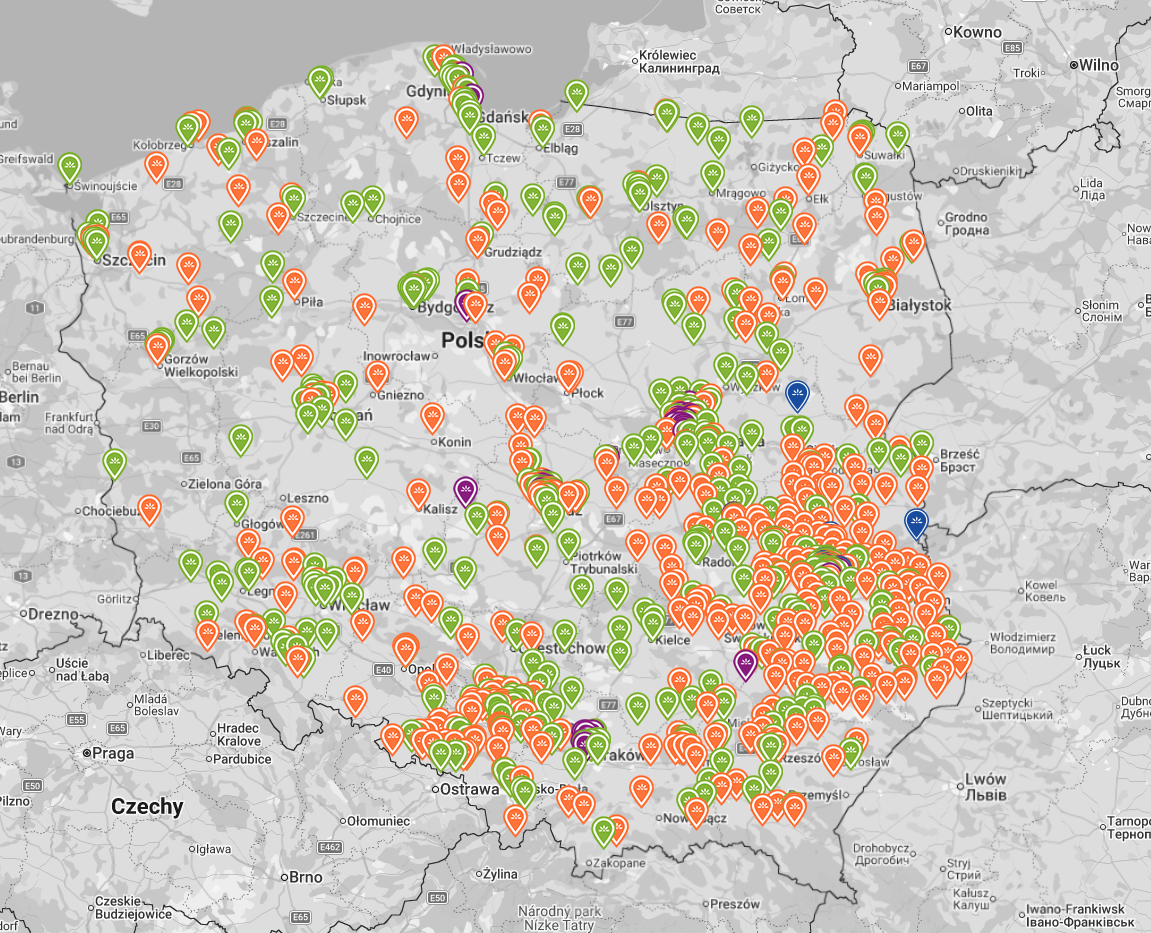Click the E462 road shield
This screenshot has width=1151, height=933.
(330, 848)
